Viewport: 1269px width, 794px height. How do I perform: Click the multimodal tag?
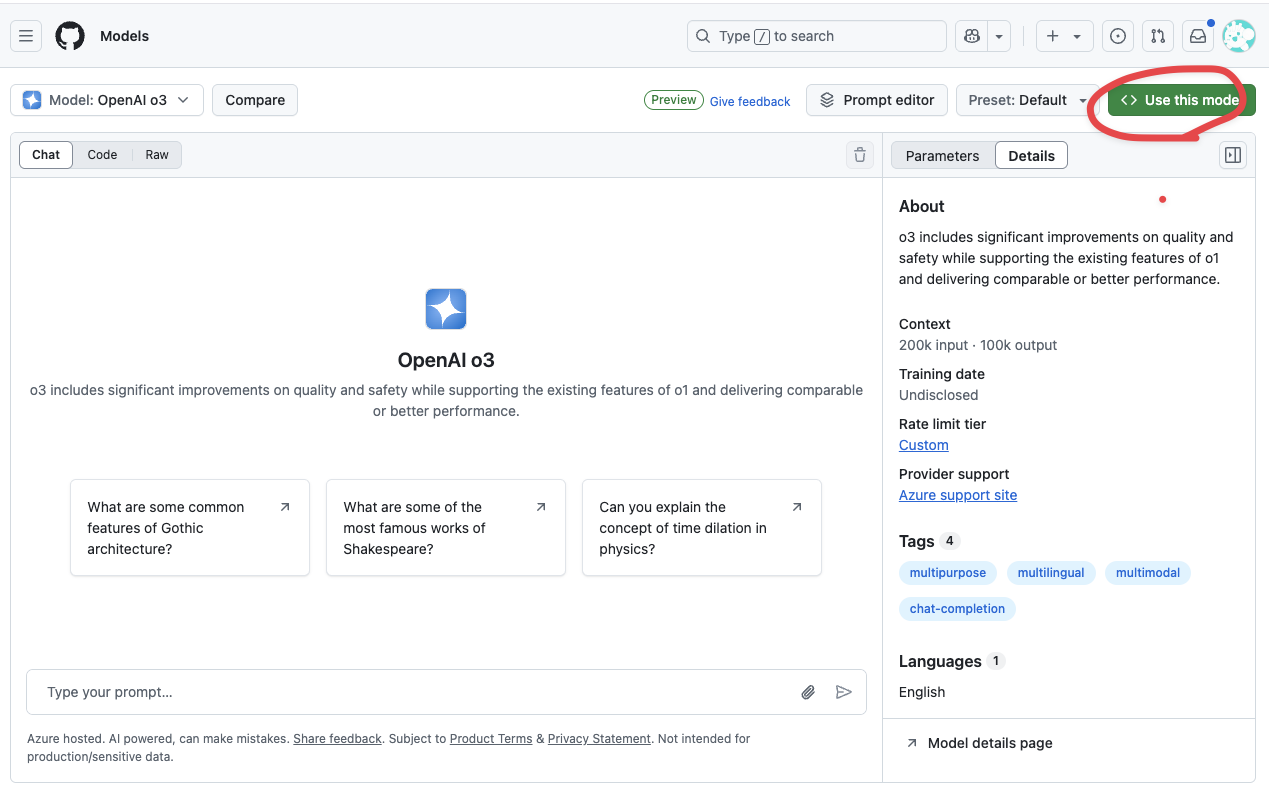(1148, 573)
